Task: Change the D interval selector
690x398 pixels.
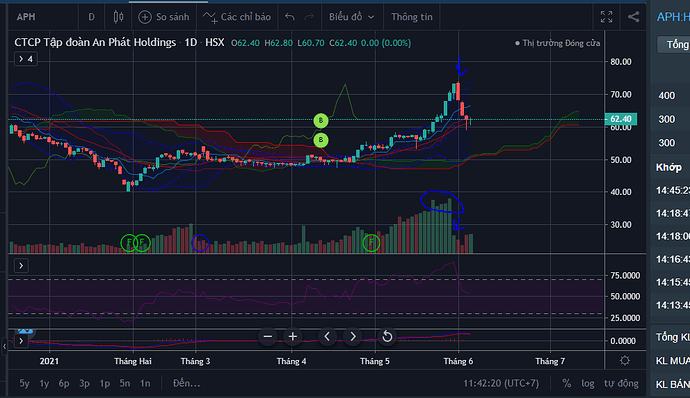Action: (x=92, y=17)
